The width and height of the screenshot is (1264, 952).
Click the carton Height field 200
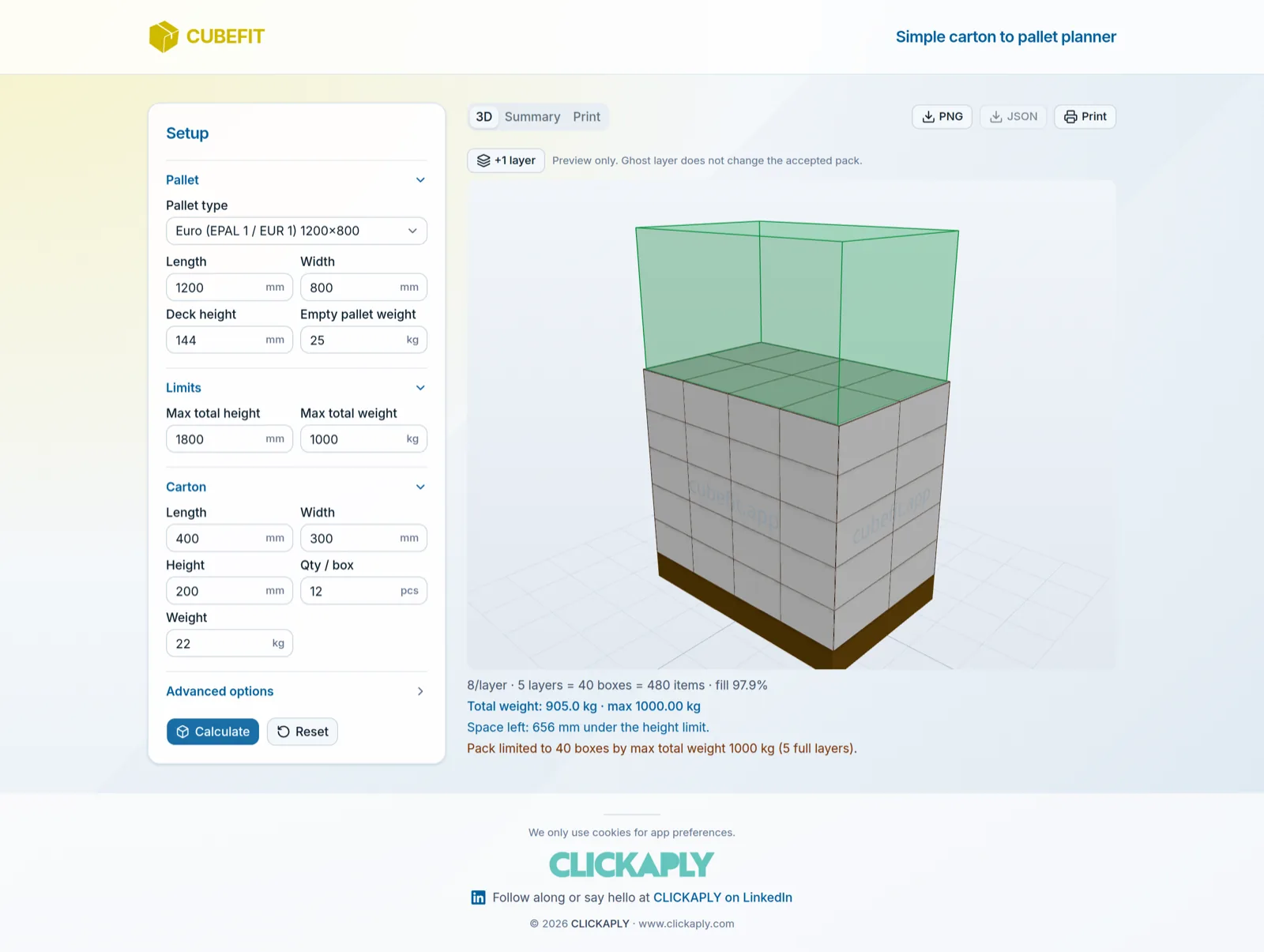229,591
